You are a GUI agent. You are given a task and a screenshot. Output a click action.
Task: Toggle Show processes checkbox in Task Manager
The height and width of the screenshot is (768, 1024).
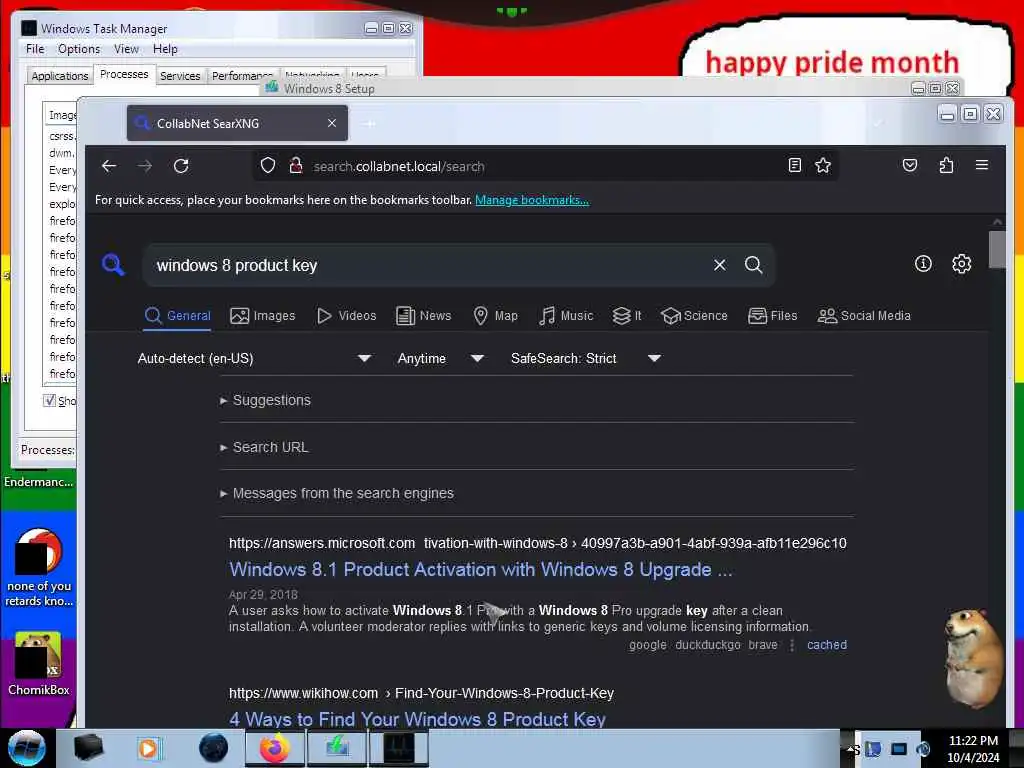[x=49, y=400]
